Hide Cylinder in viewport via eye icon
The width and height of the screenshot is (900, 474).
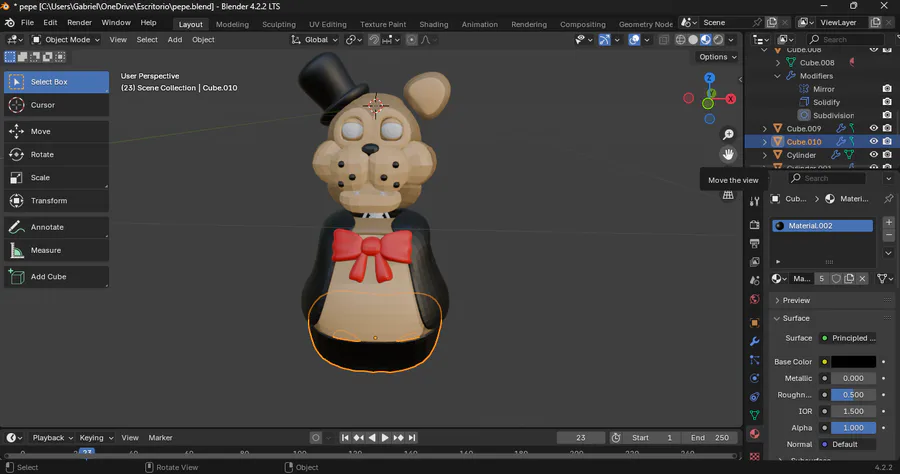click(x=874, y=154)
